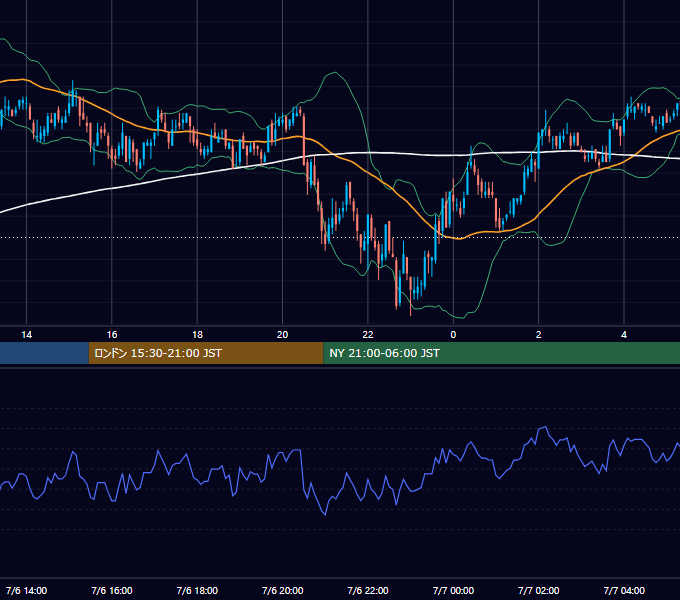Click hour label 14 on price chart axis
The width and height of the screenshot is (680, 600).
(26, 334)
